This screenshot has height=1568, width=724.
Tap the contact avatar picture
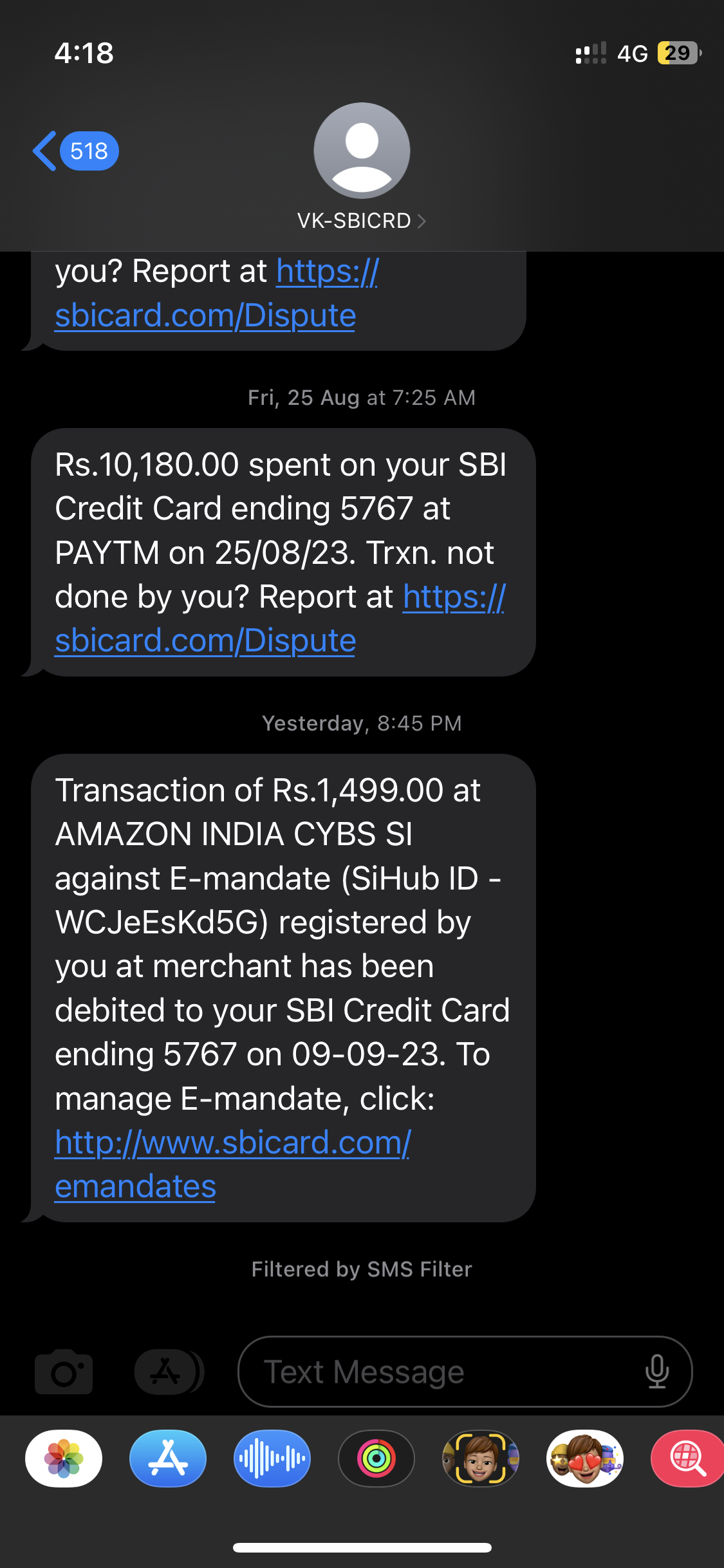click(x=362, y=151)
